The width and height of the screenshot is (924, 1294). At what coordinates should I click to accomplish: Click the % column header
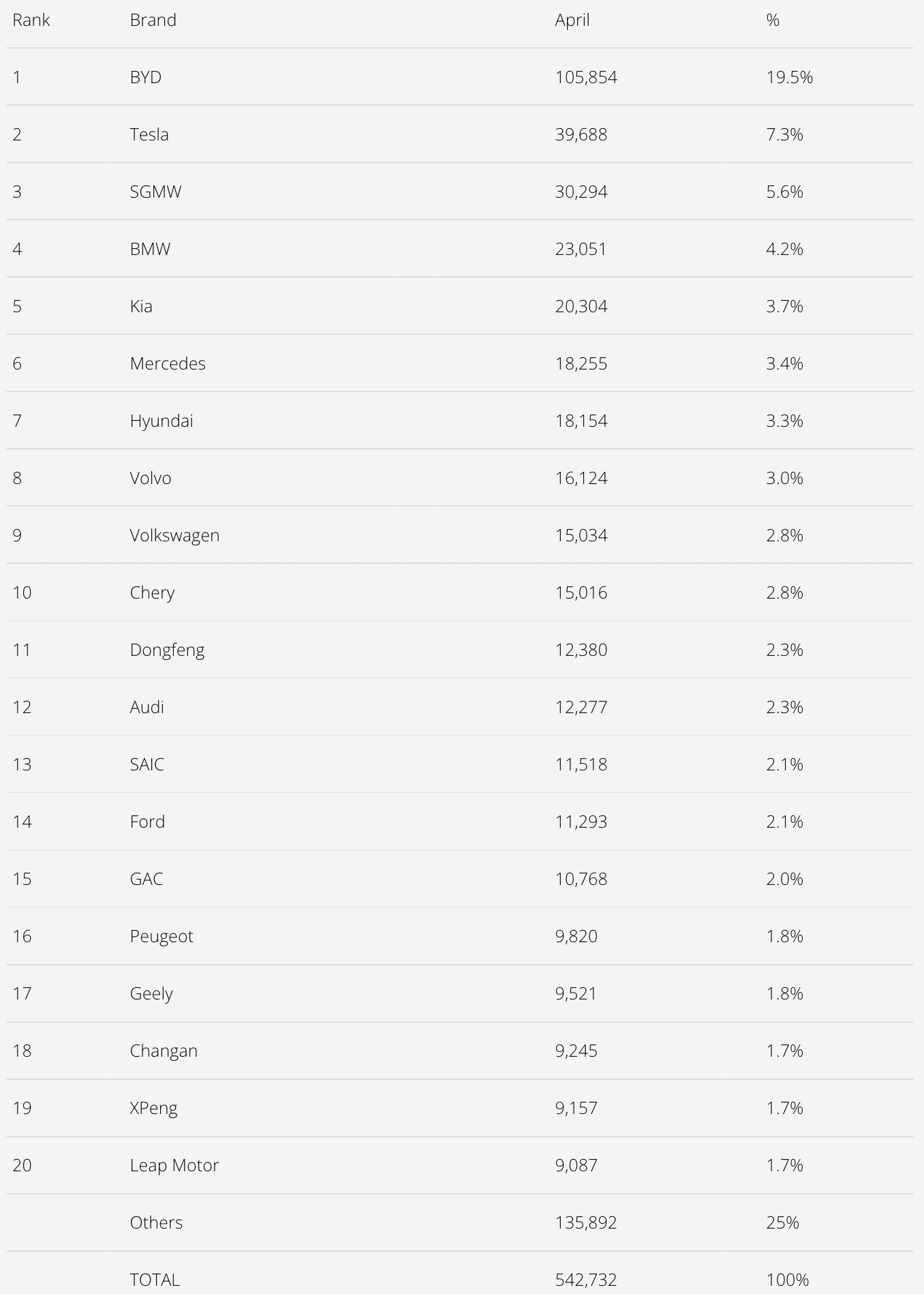click(x=773, y=20)
